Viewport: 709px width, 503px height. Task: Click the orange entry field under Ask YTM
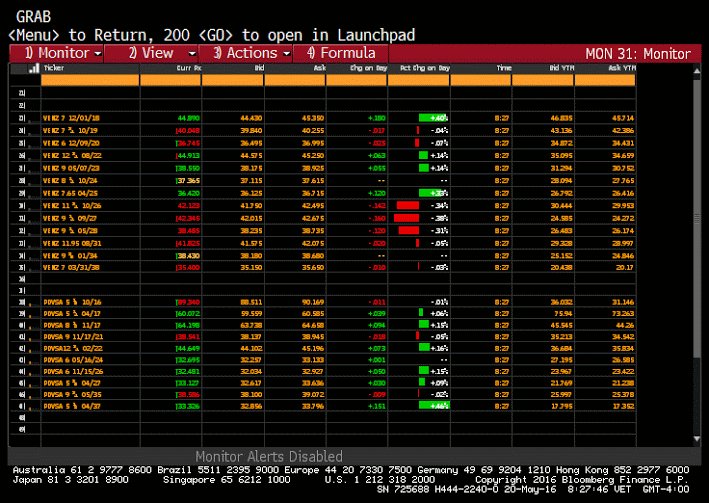(605, 81)
